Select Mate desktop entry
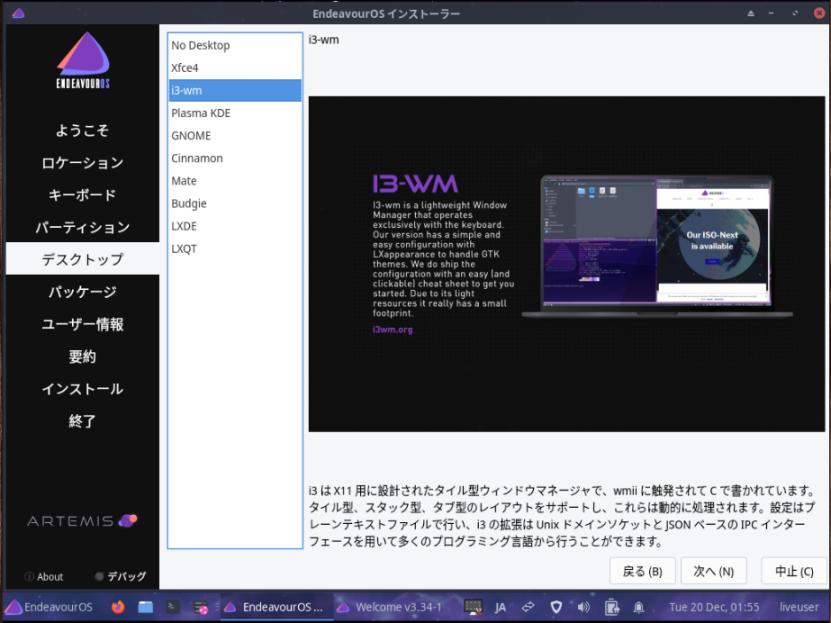The height and width of the screenshot is (623, 831). pos(235,181)
